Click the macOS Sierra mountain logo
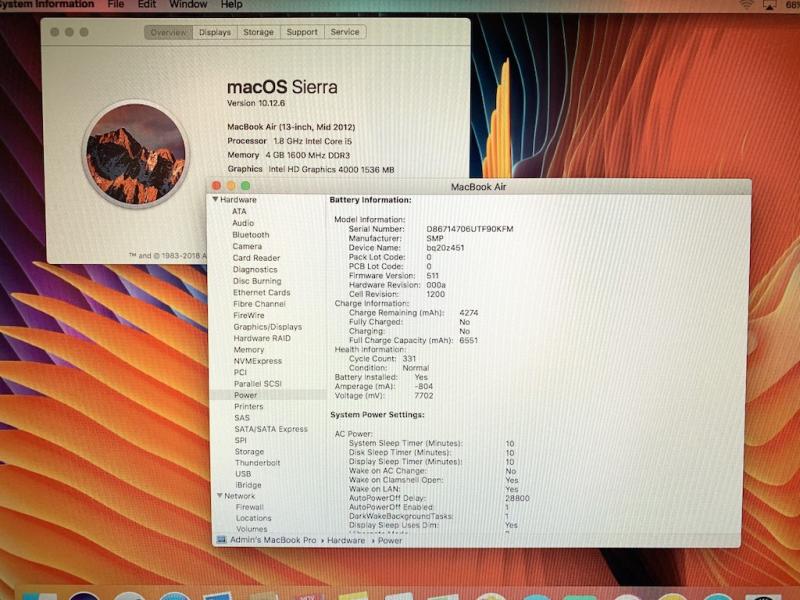800x600 pixels. tap(134, 153)
